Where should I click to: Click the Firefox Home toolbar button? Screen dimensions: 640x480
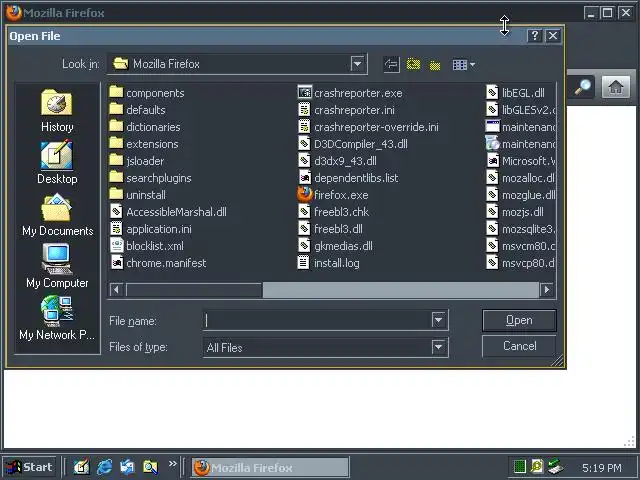pyautogui.click(x=616, y=87)
